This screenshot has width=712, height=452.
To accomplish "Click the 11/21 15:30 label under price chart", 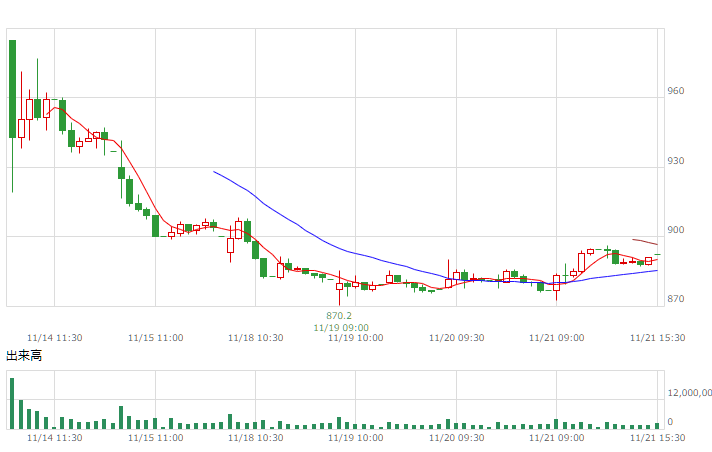I will (658, 338).
